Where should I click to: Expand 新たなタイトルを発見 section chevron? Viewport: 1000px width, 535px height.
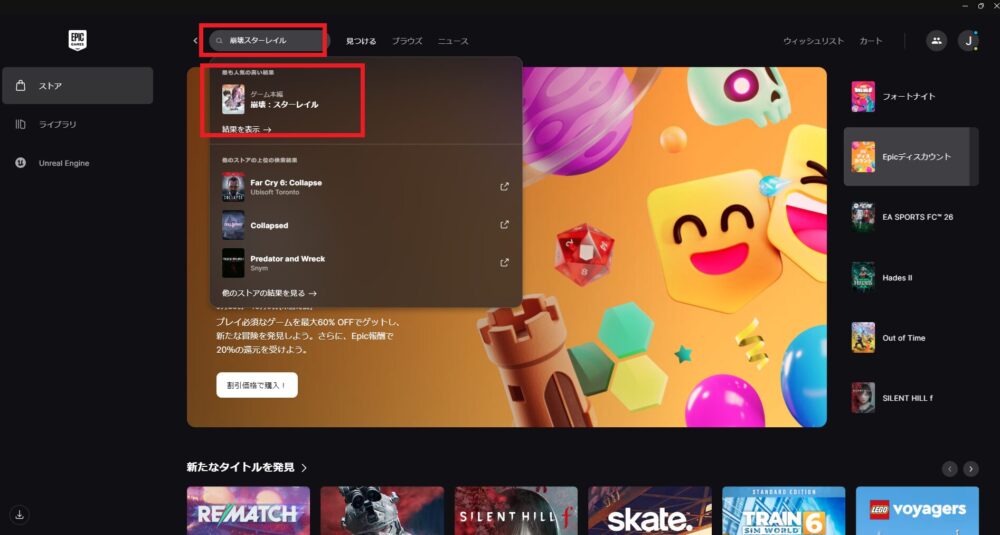coord(304,467)
